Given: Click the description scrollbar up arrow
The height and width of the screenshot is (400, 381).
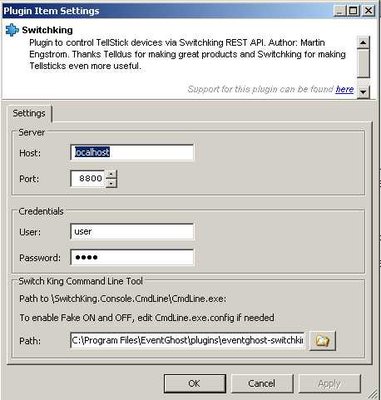Looking at the screenshot, I should point(363,42).
